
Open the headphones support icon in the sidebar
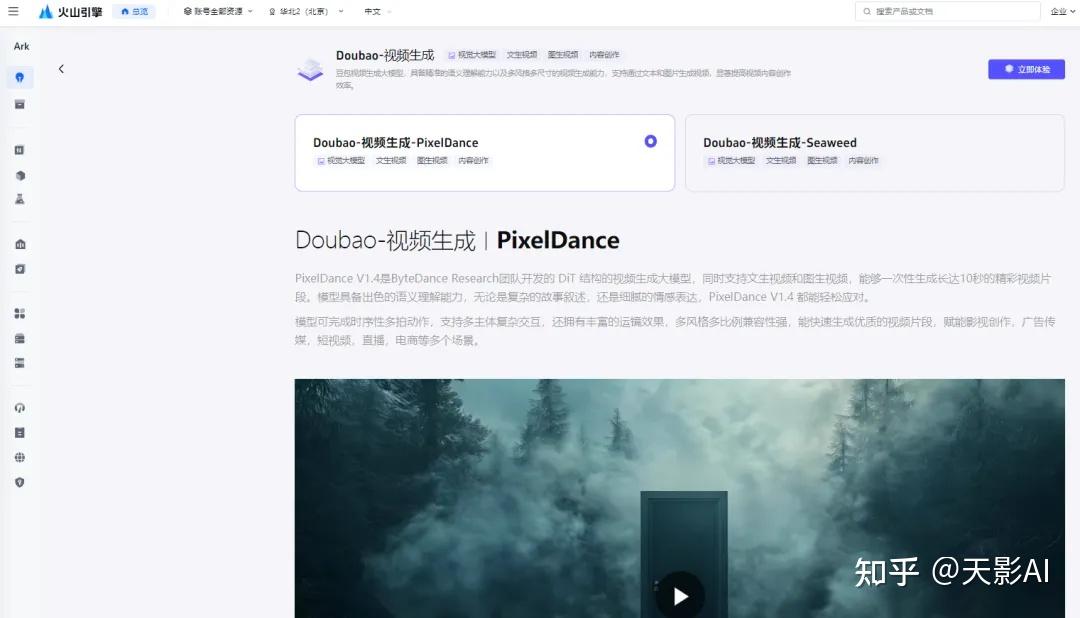coord(20,407)
